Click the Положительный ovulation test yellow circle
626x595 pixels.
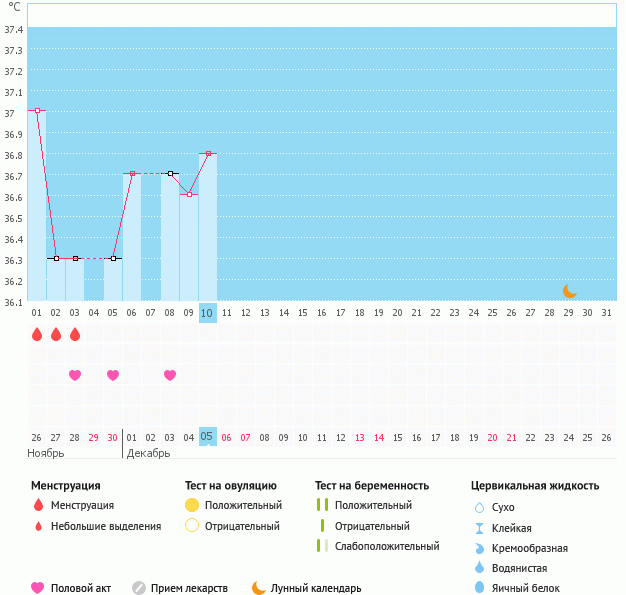192,505
